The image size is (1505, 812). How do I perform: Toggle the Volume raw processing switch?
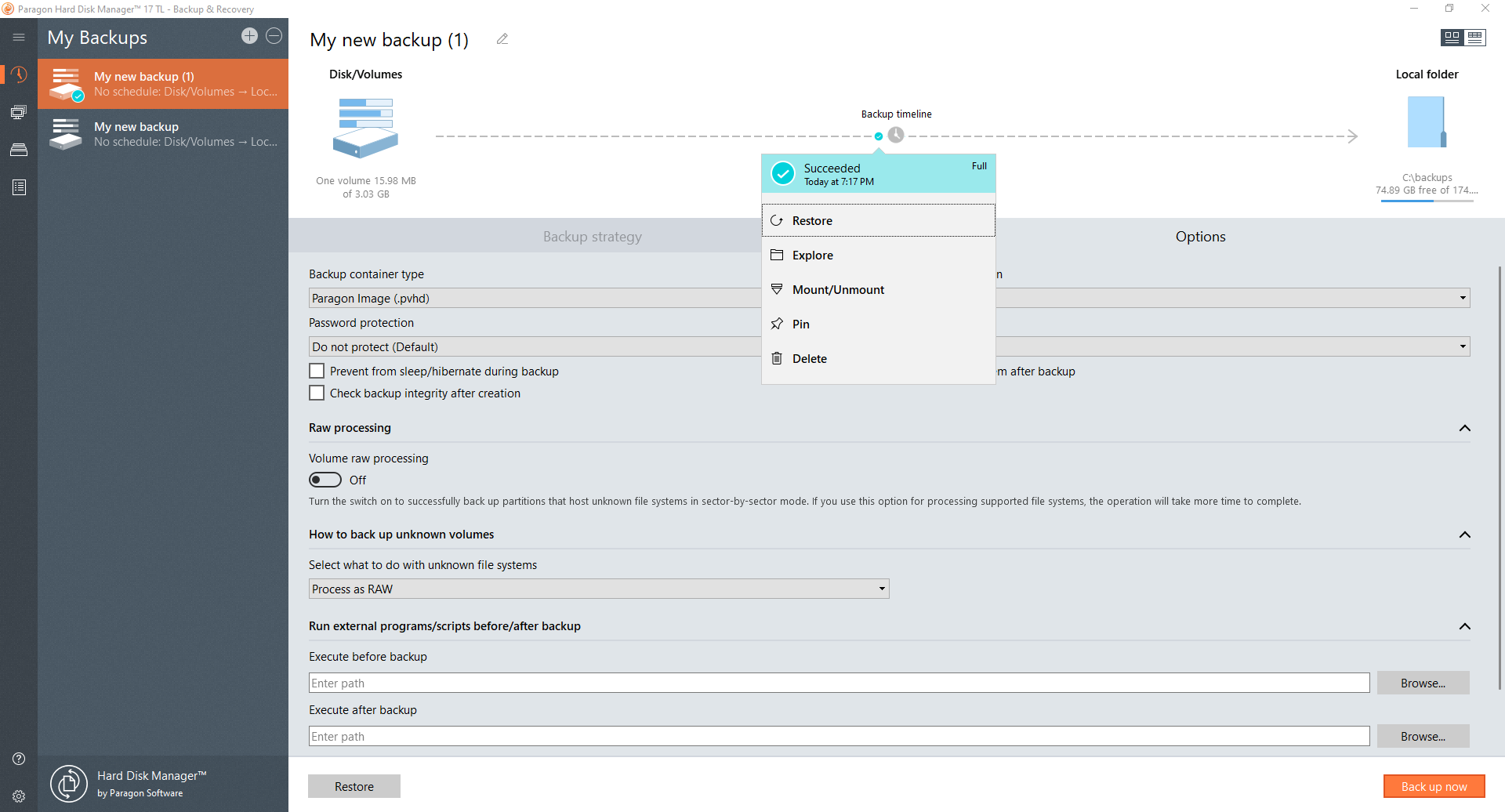pos(325,480)
